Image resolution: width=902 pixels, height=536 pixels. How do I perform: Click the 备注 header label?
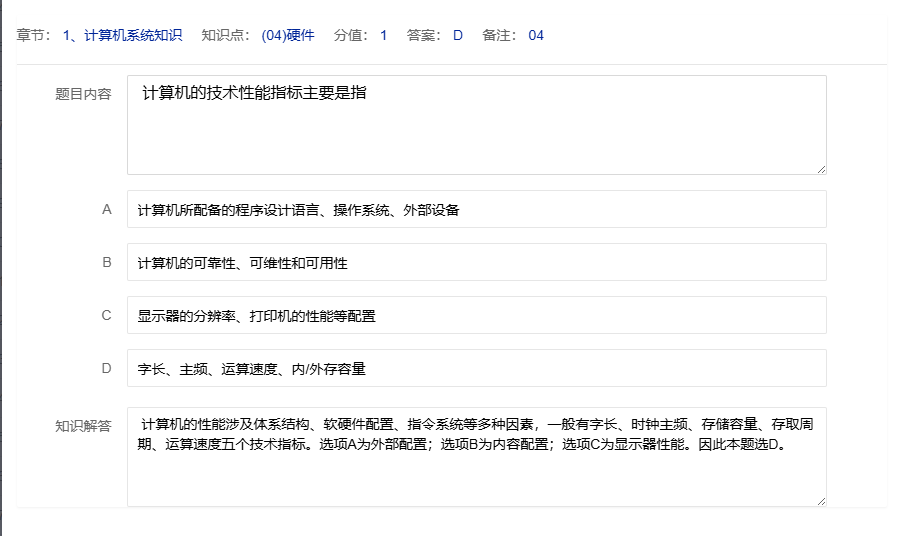499,36
